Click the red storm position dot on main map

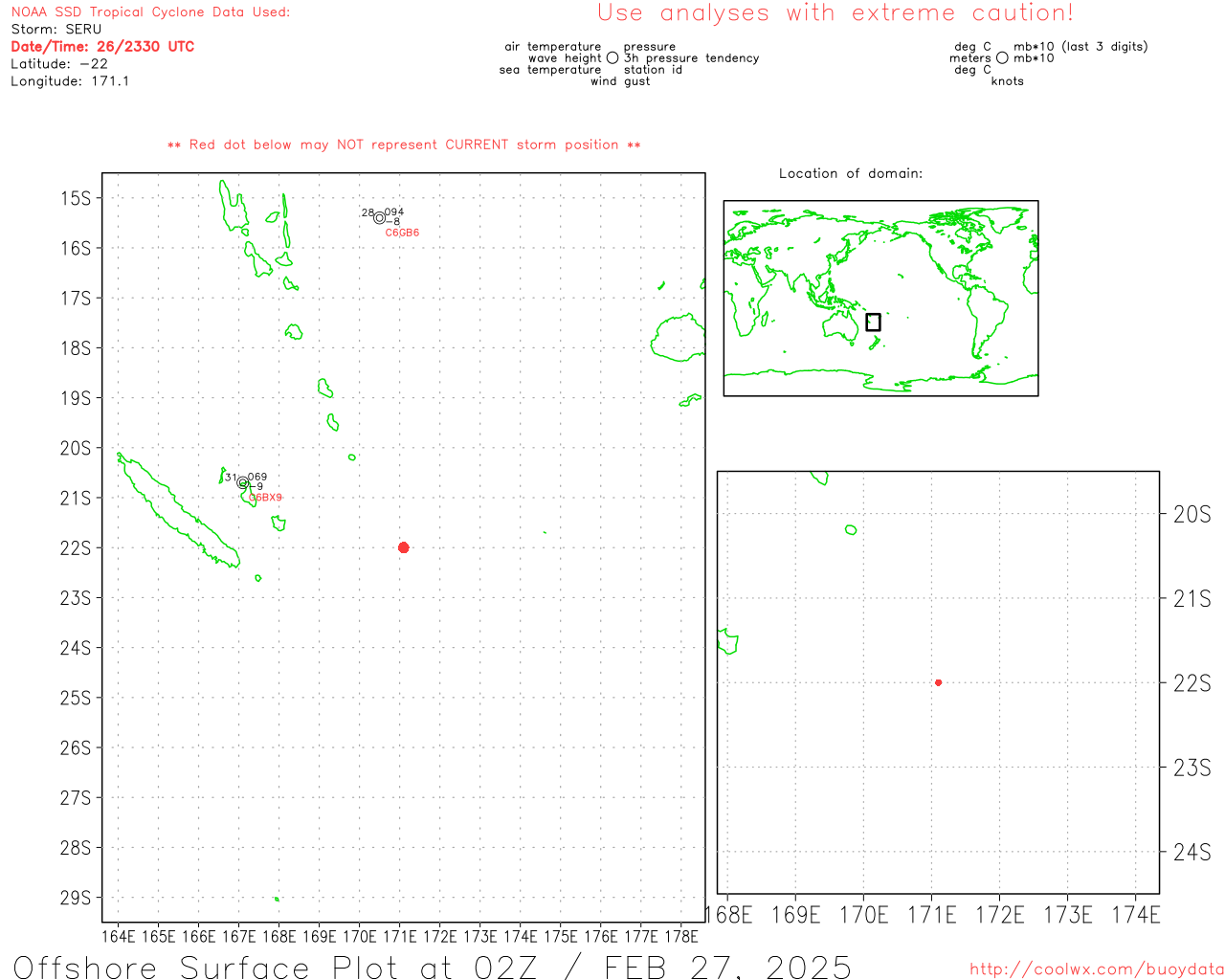[403, 547]
